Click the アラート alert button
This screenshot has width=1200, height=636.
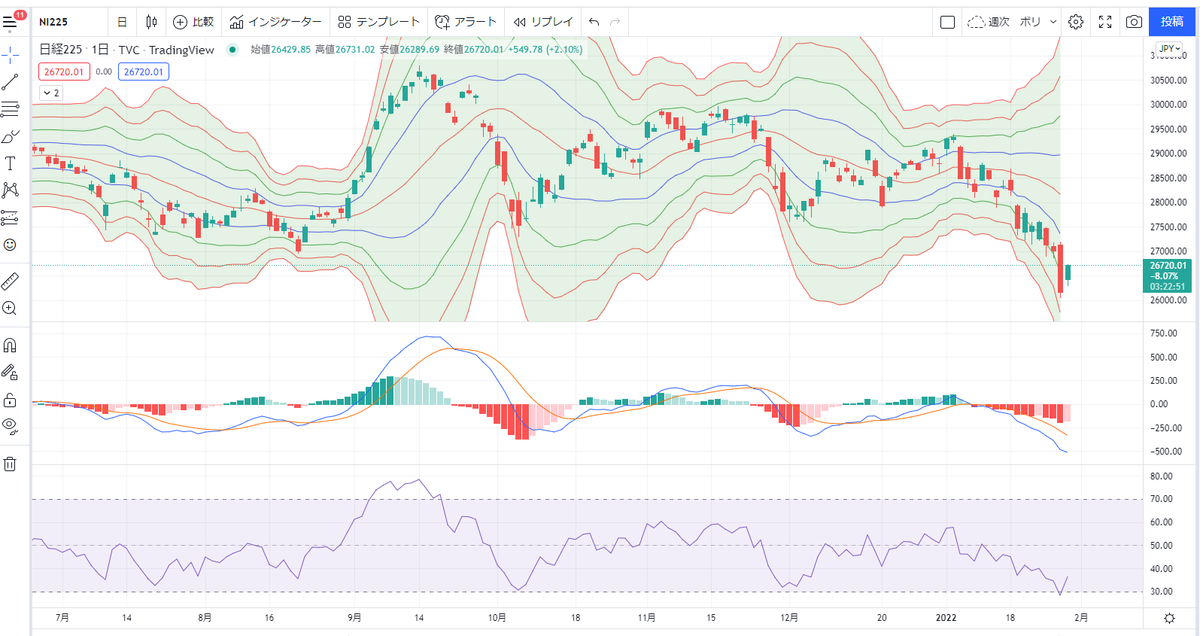(x=466, y=21)
